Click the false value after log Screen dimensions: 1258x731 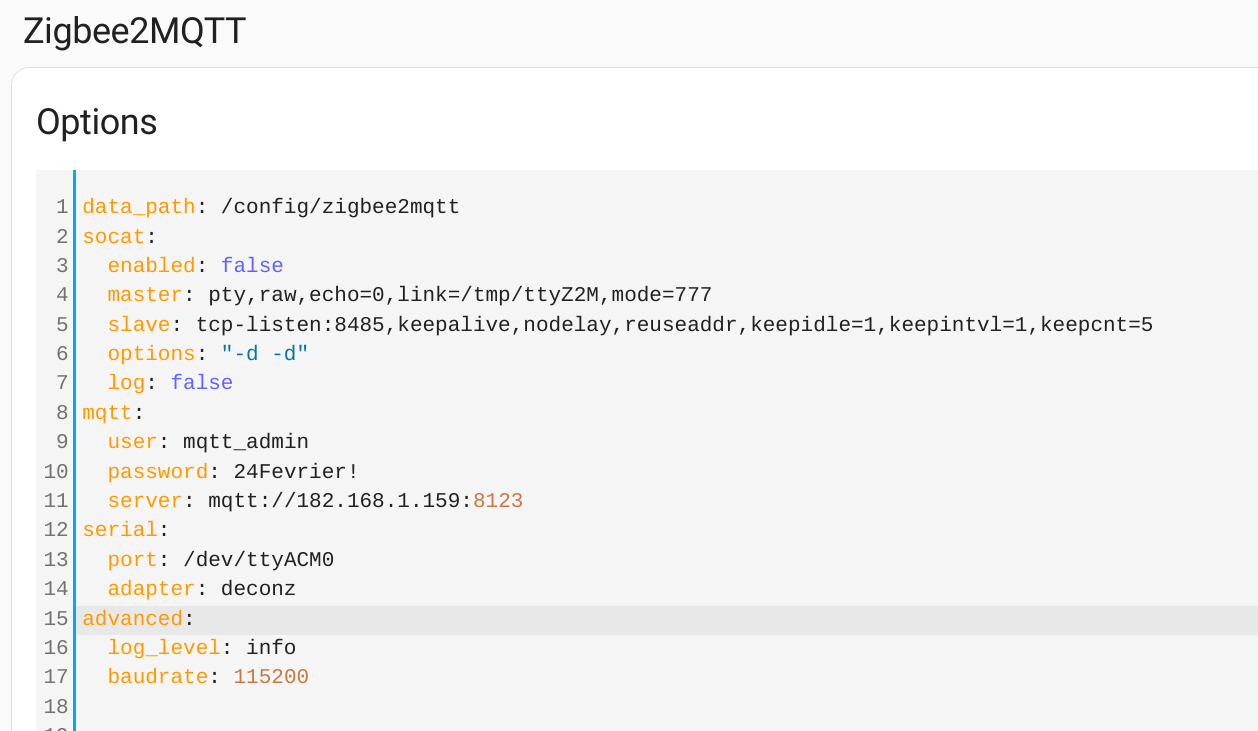(x=201, y=383)
